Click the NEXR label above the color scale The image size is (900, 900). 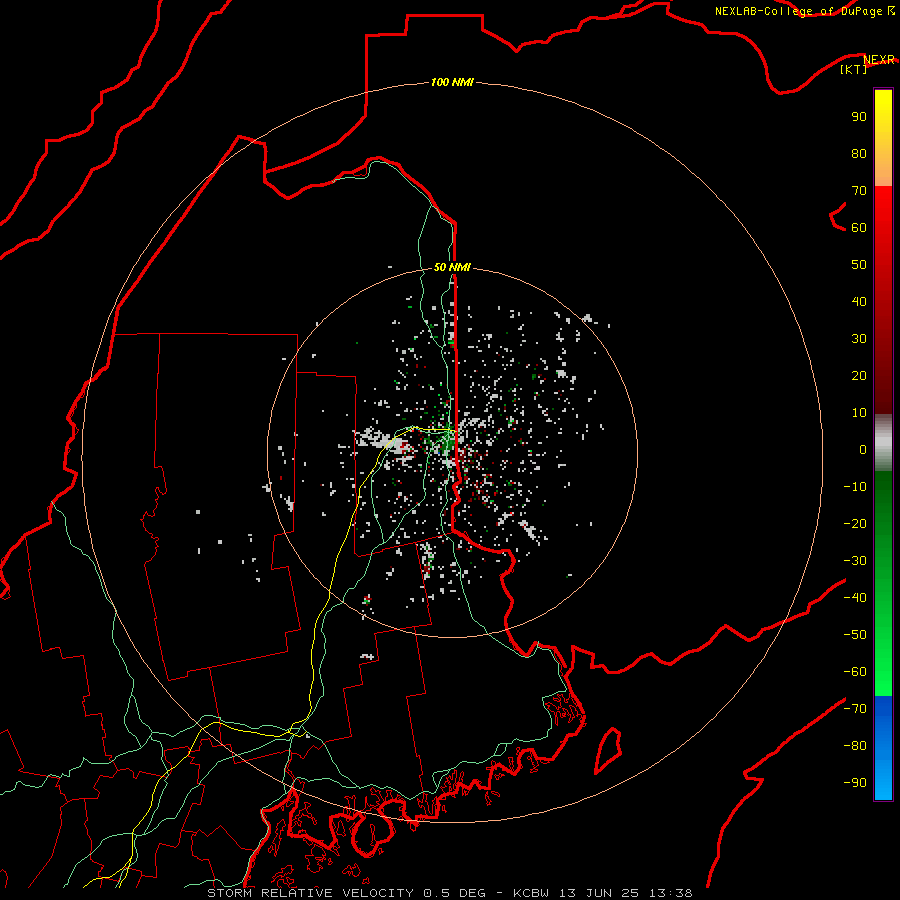click(879, 59)
